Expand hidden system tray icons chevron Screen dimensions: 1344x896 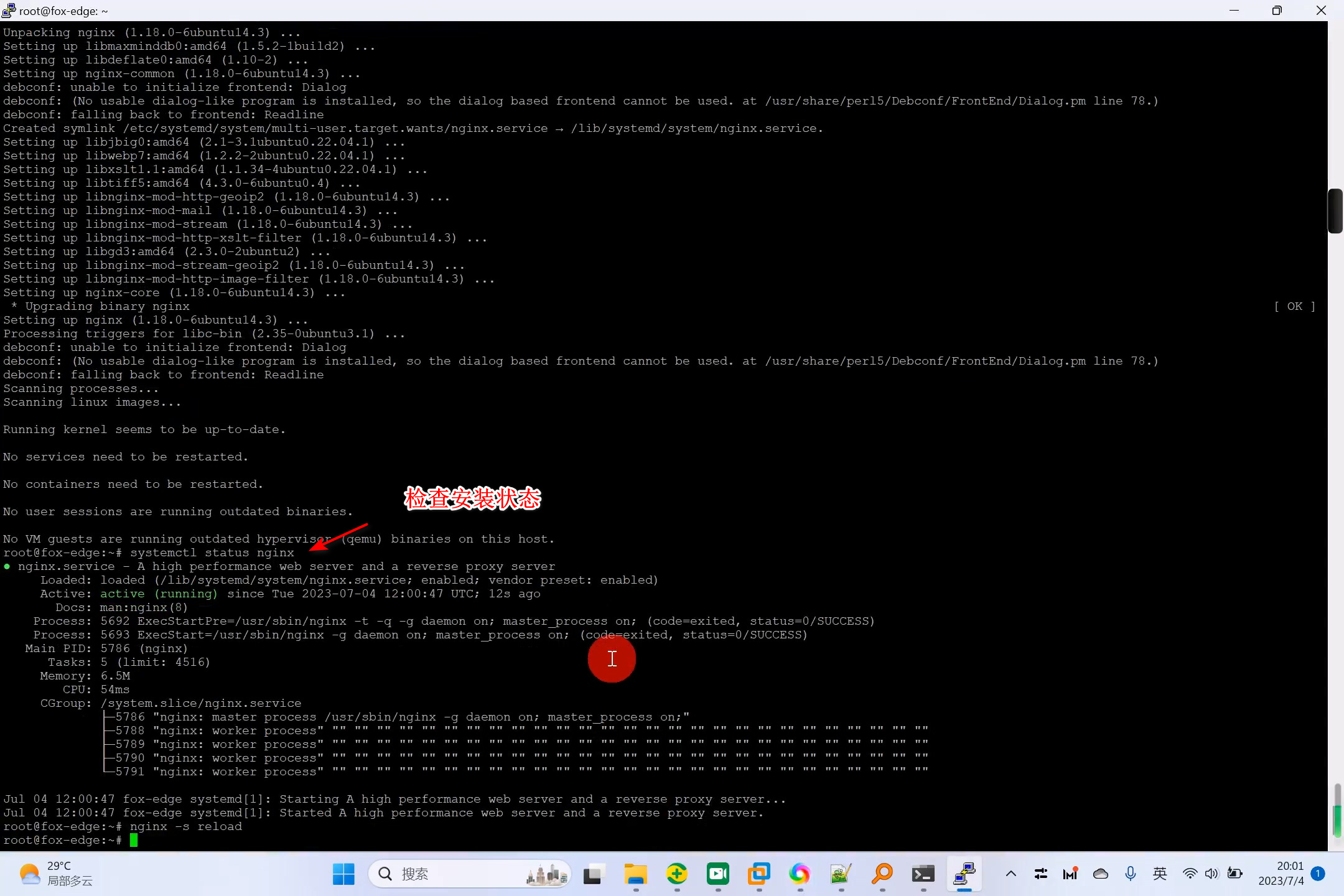tap(1011, 874)
